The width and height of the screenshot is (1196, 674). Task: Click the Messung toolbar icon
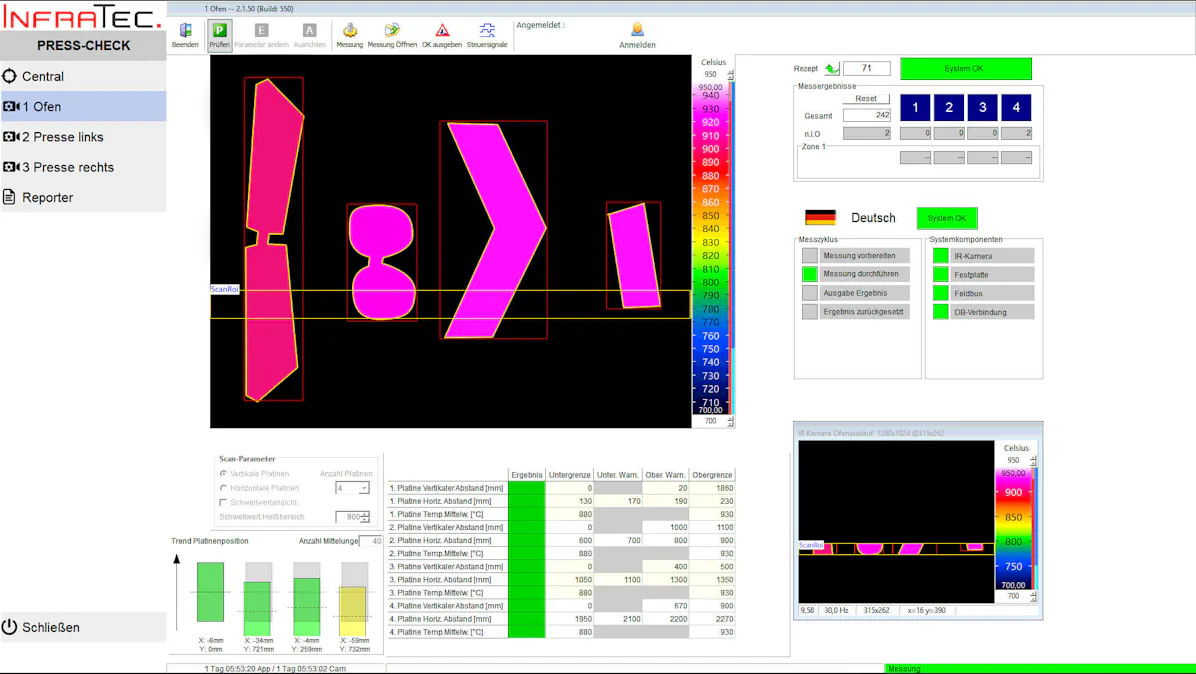[350, 31]
